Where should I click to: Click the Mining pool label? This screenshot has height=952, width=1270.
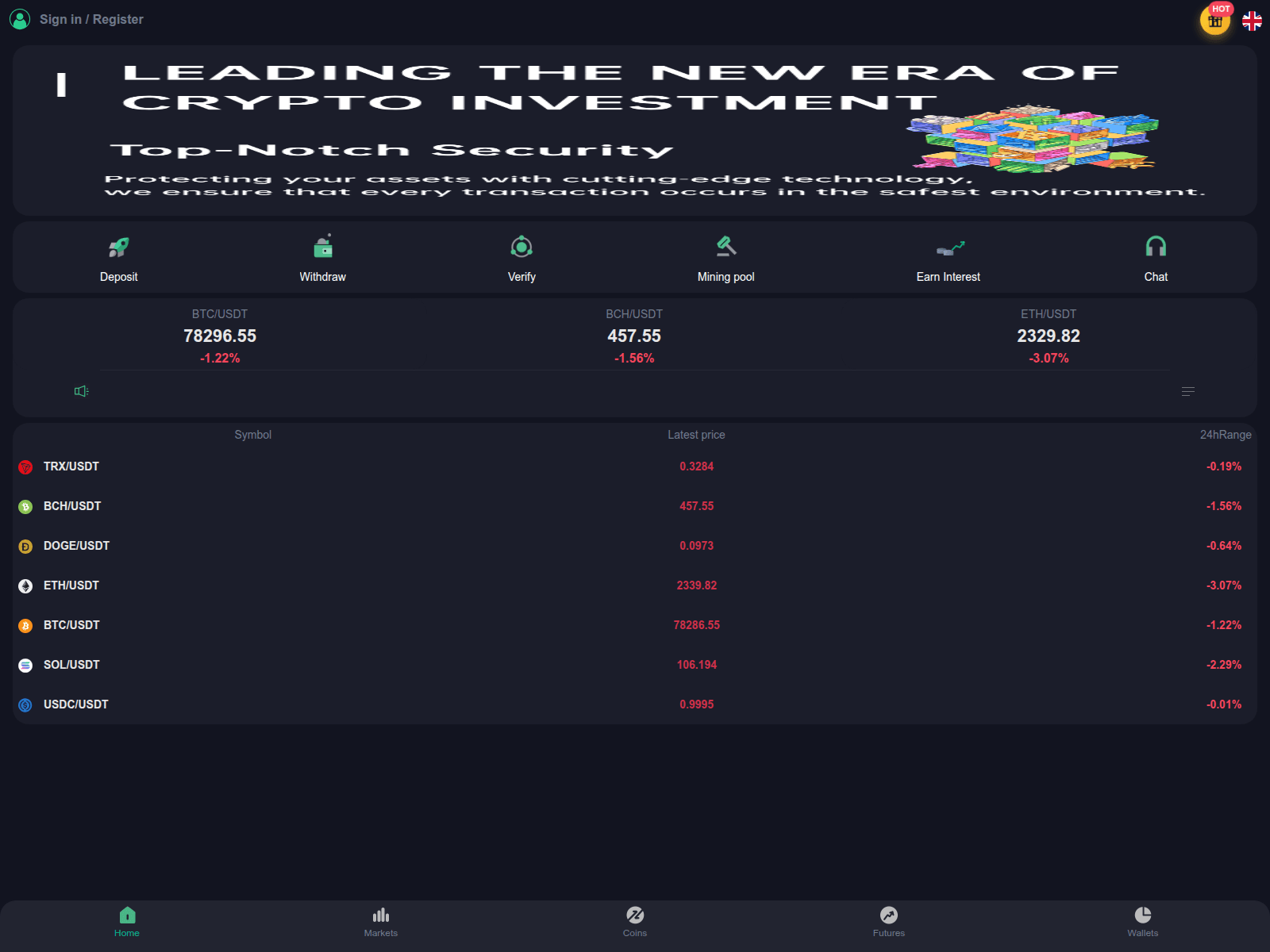[726, 277]
